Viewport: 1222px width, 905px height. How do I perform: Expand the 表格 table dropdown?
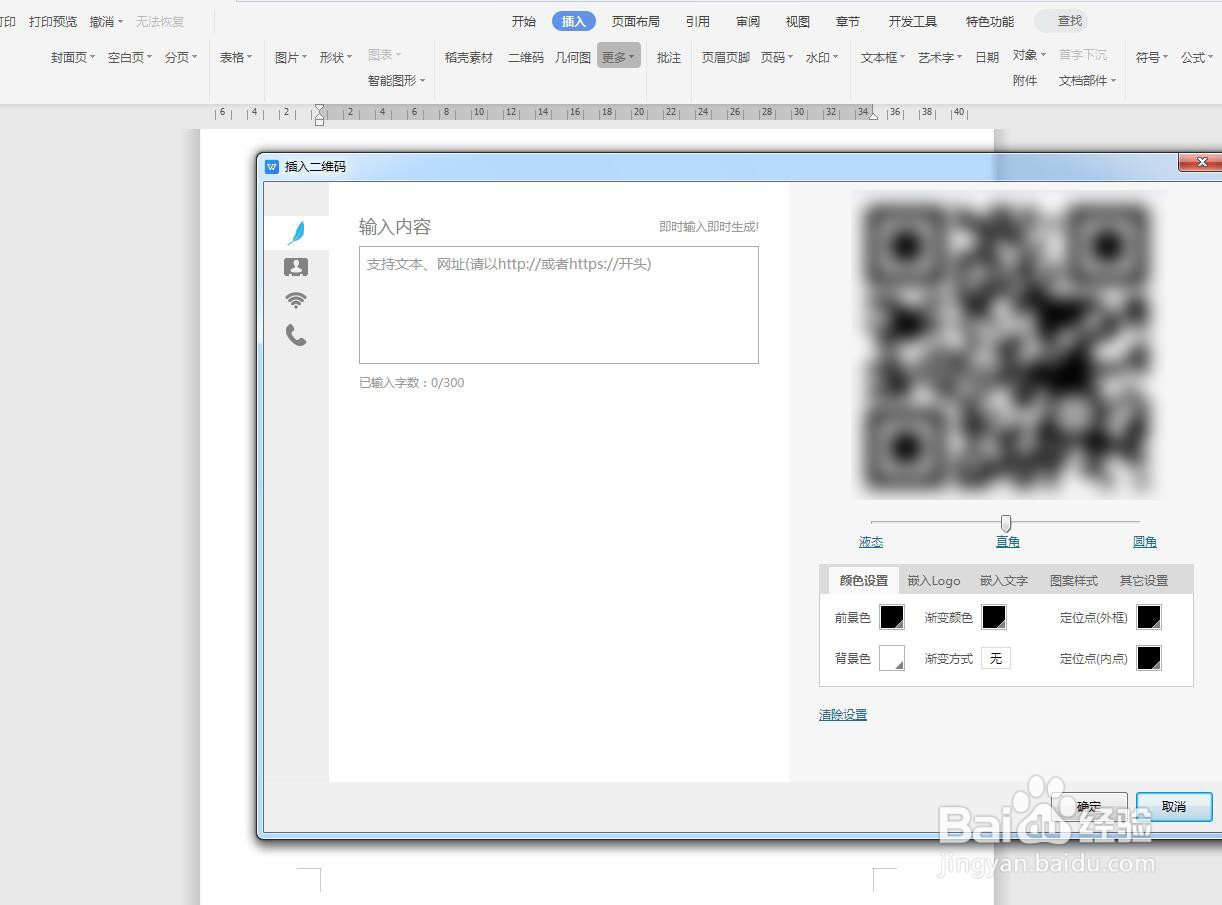(x=236, y=57)
